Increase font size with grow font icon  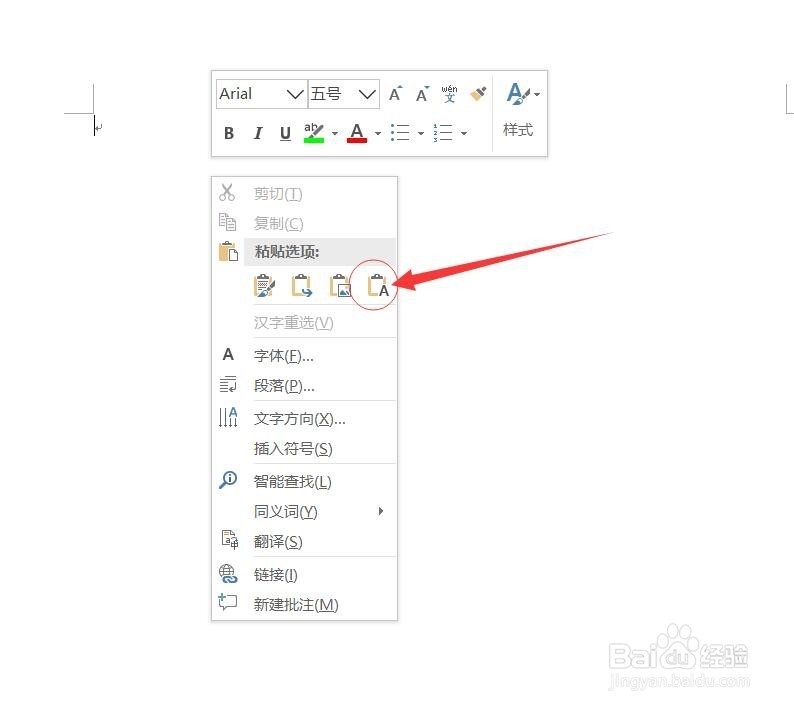point(395,94)
